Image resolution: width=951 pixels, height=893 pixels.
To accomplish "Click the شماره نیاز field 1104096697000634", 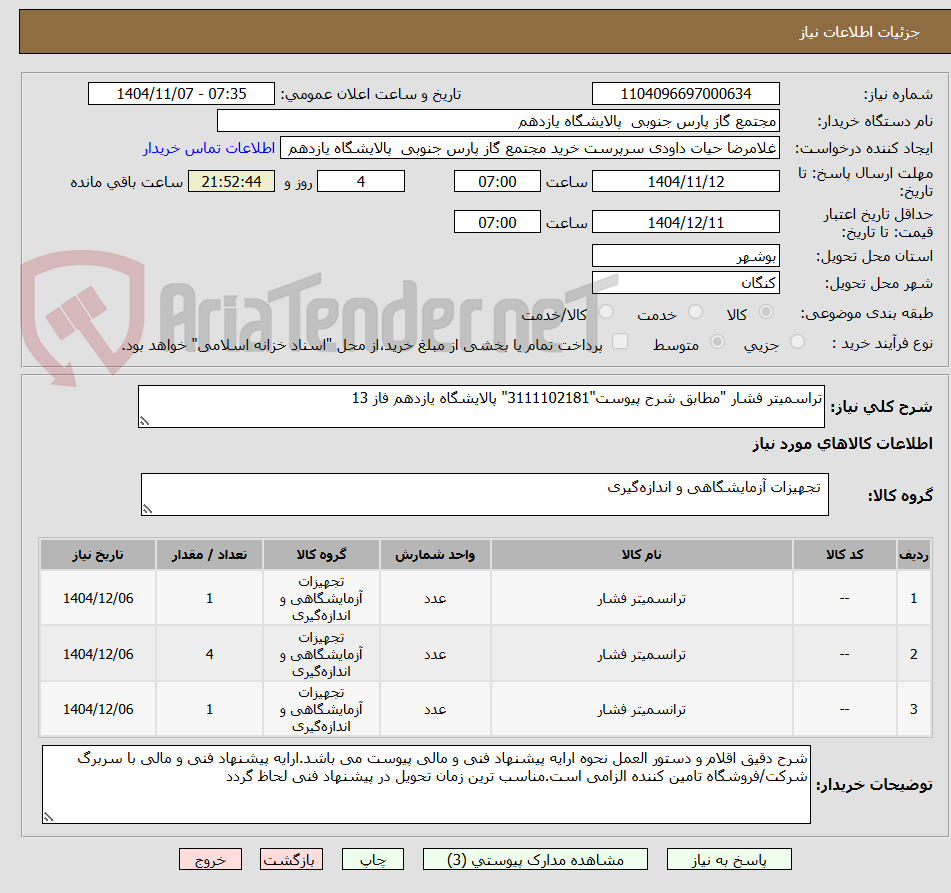I will tap(685, 93).
